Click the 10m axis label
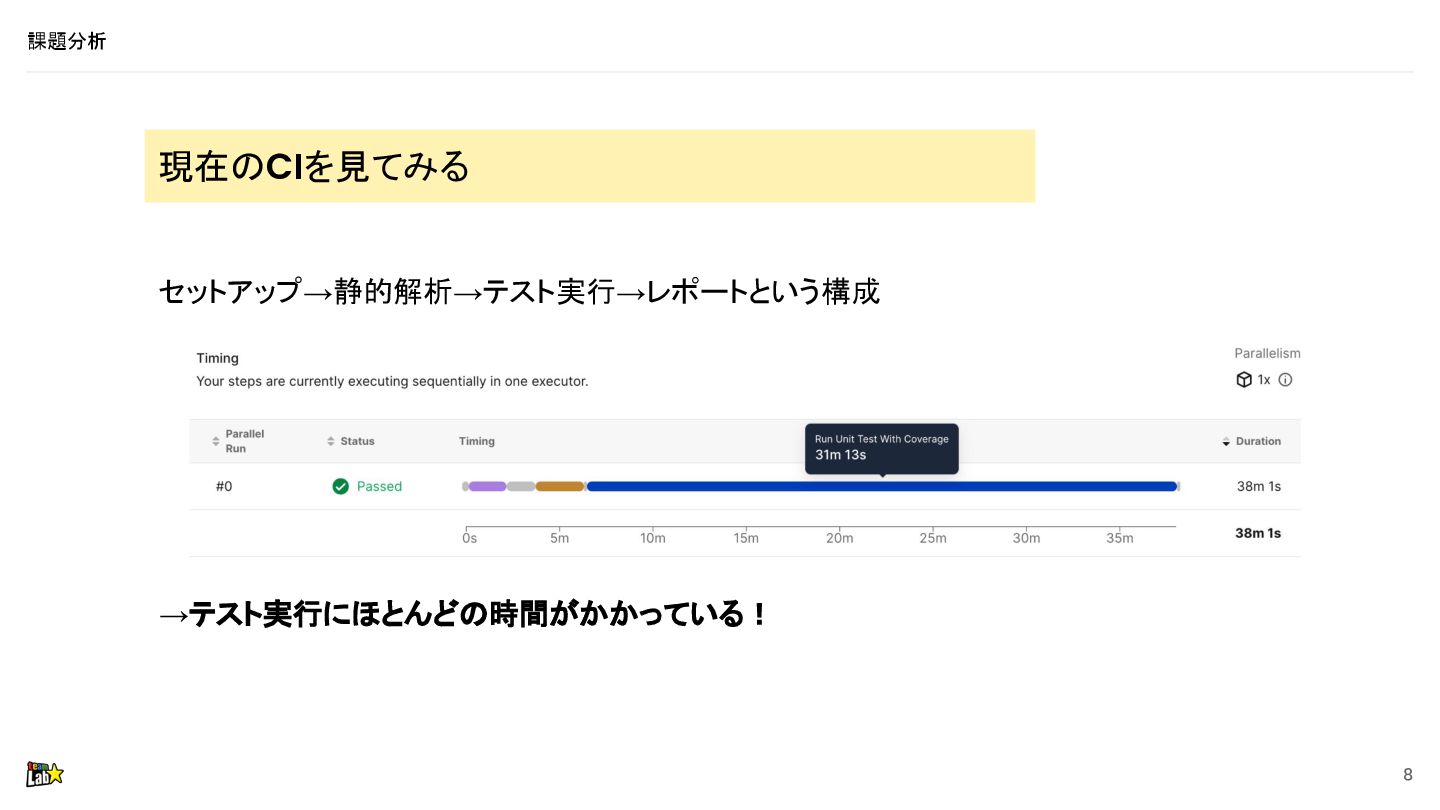This screenshot has width=1440, height=810. click(x=653, y=538)
